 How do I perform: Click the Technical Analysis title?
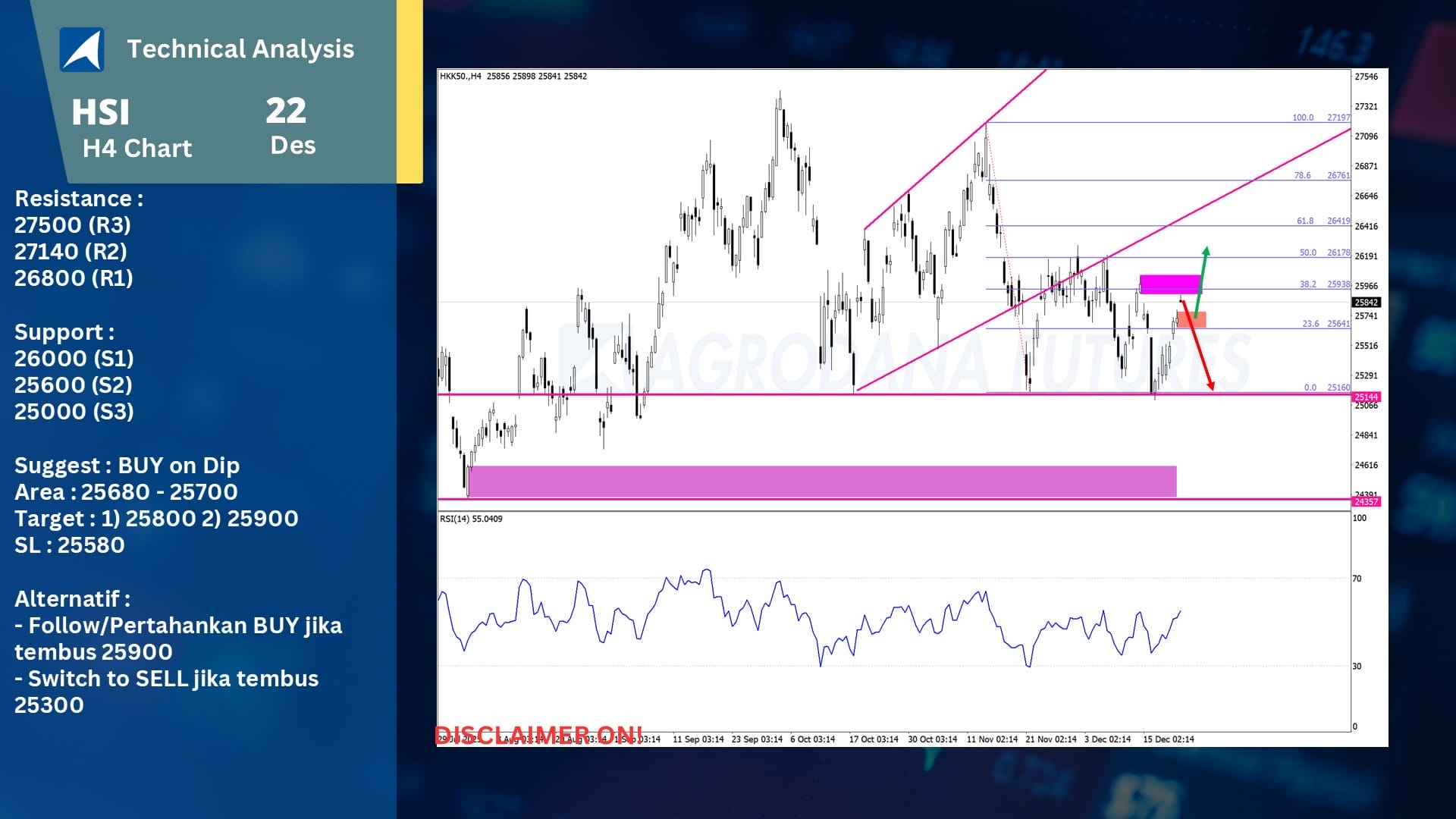240,49
